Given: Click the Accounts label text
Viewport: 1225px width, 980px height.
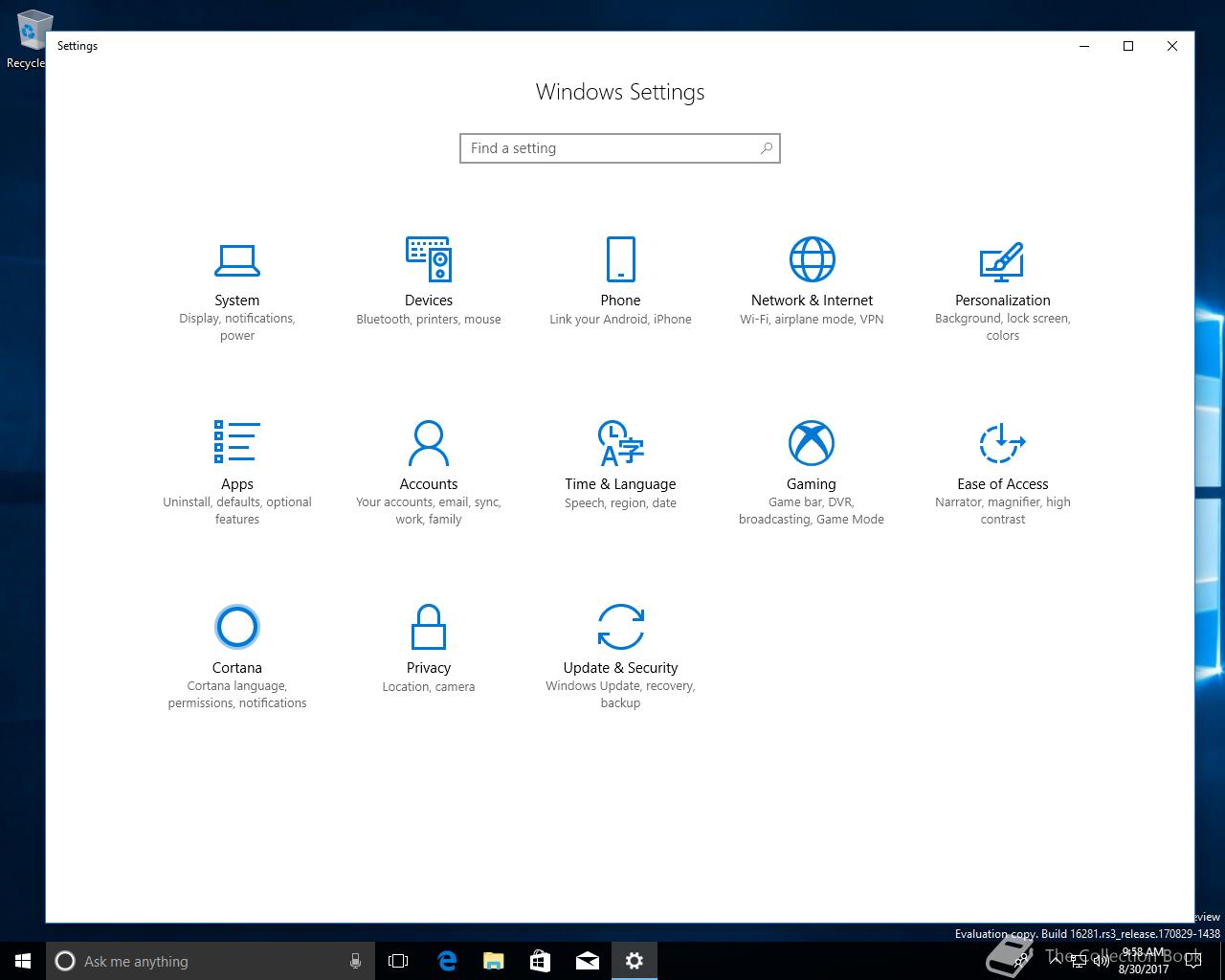Looking at the screenshot, I should pyautogui.click(x=429, y=484).
